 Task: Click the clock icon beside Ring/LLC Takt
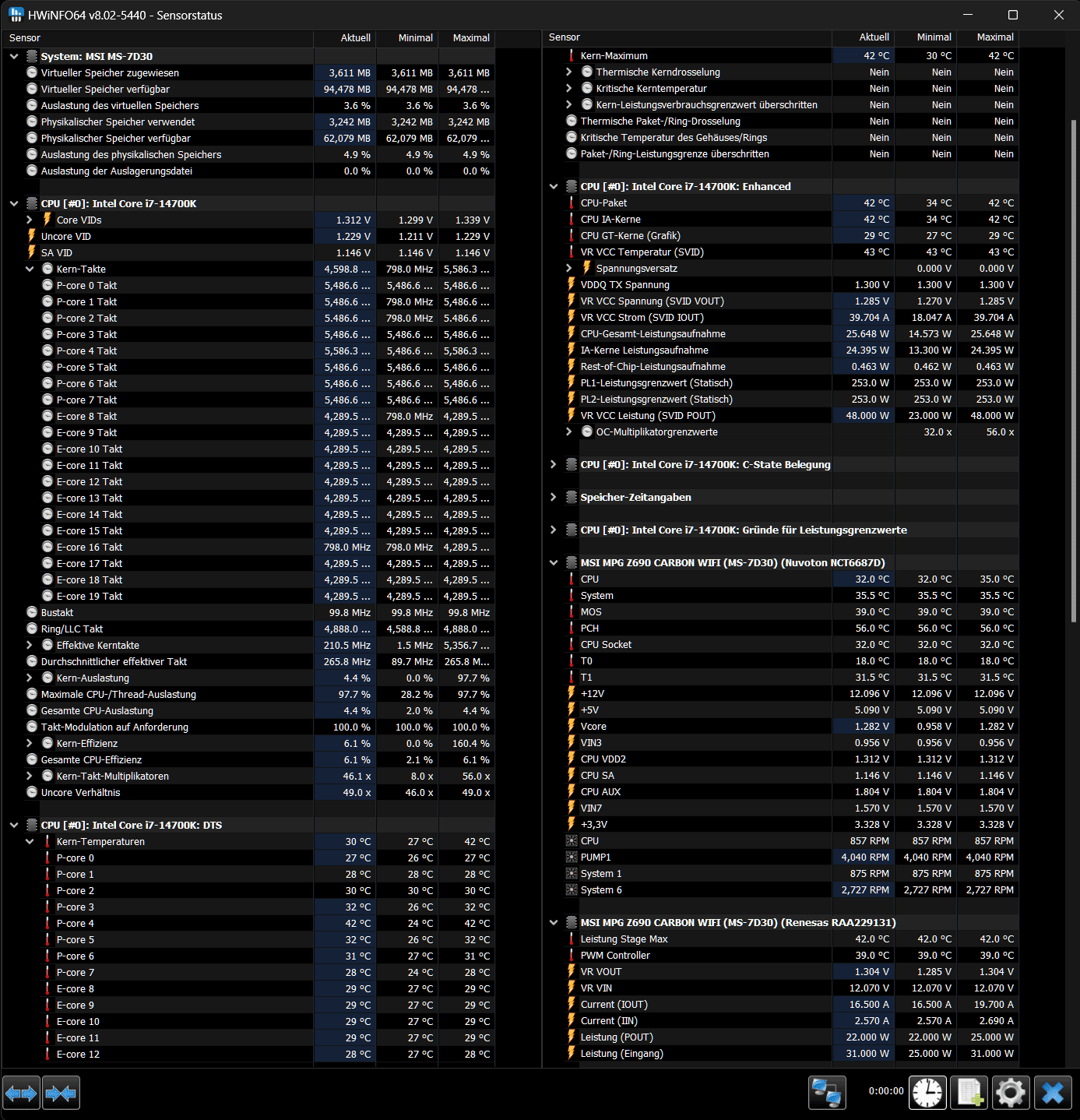32,629
